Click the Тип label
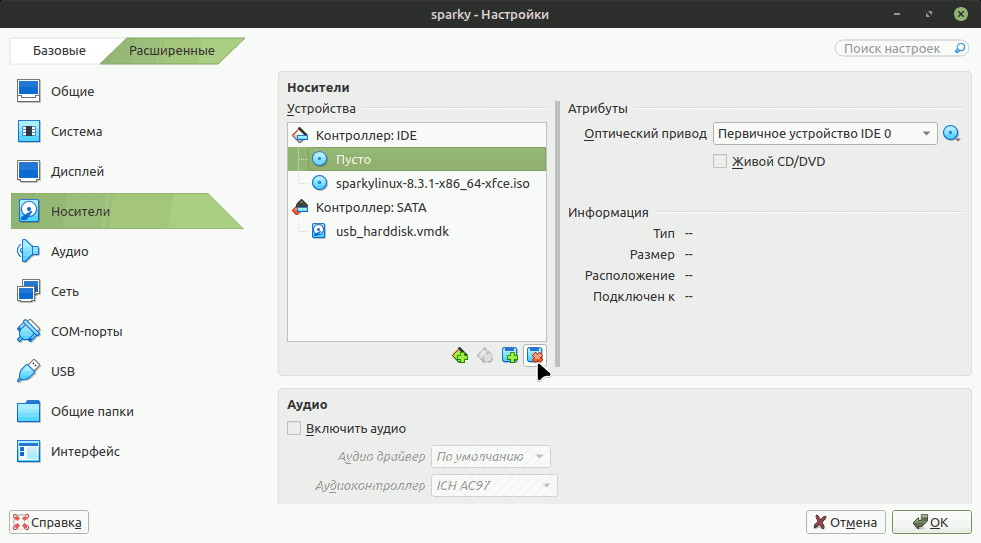 point(664,233)
